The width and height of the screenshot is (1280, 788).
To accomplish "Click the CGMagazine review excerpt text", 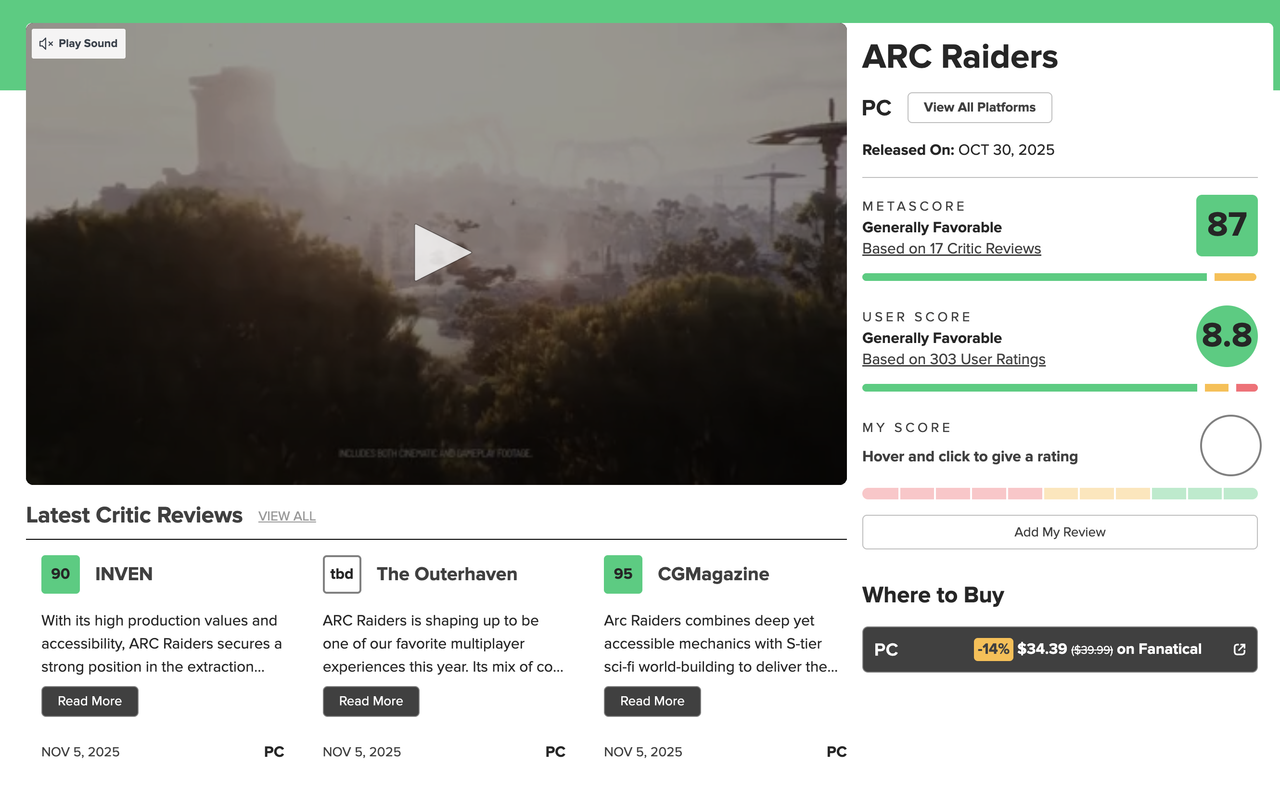I will point(721,644).
